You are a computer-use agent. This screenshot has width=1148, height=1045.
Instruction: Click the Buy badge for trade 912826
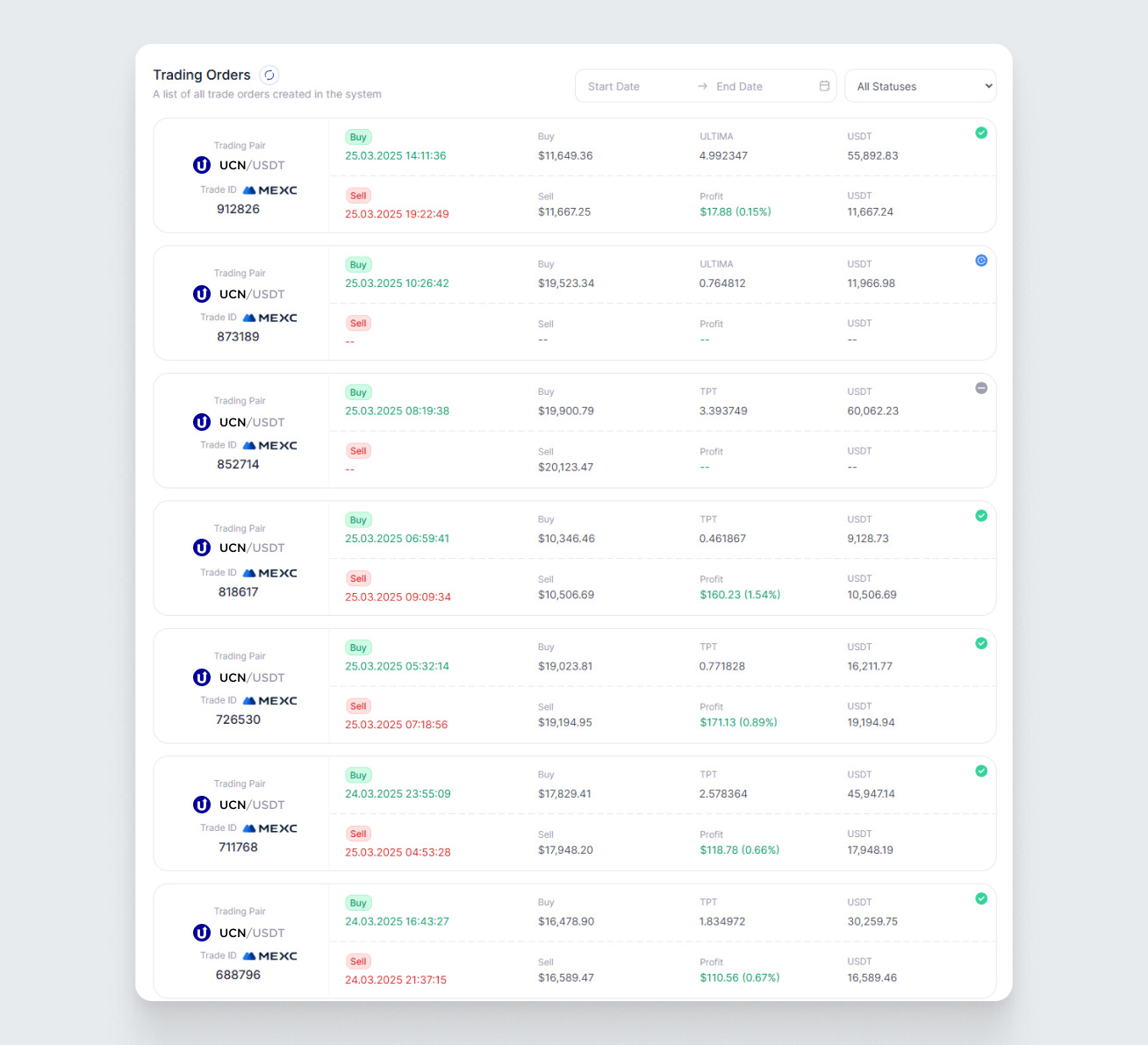[358, 137]
